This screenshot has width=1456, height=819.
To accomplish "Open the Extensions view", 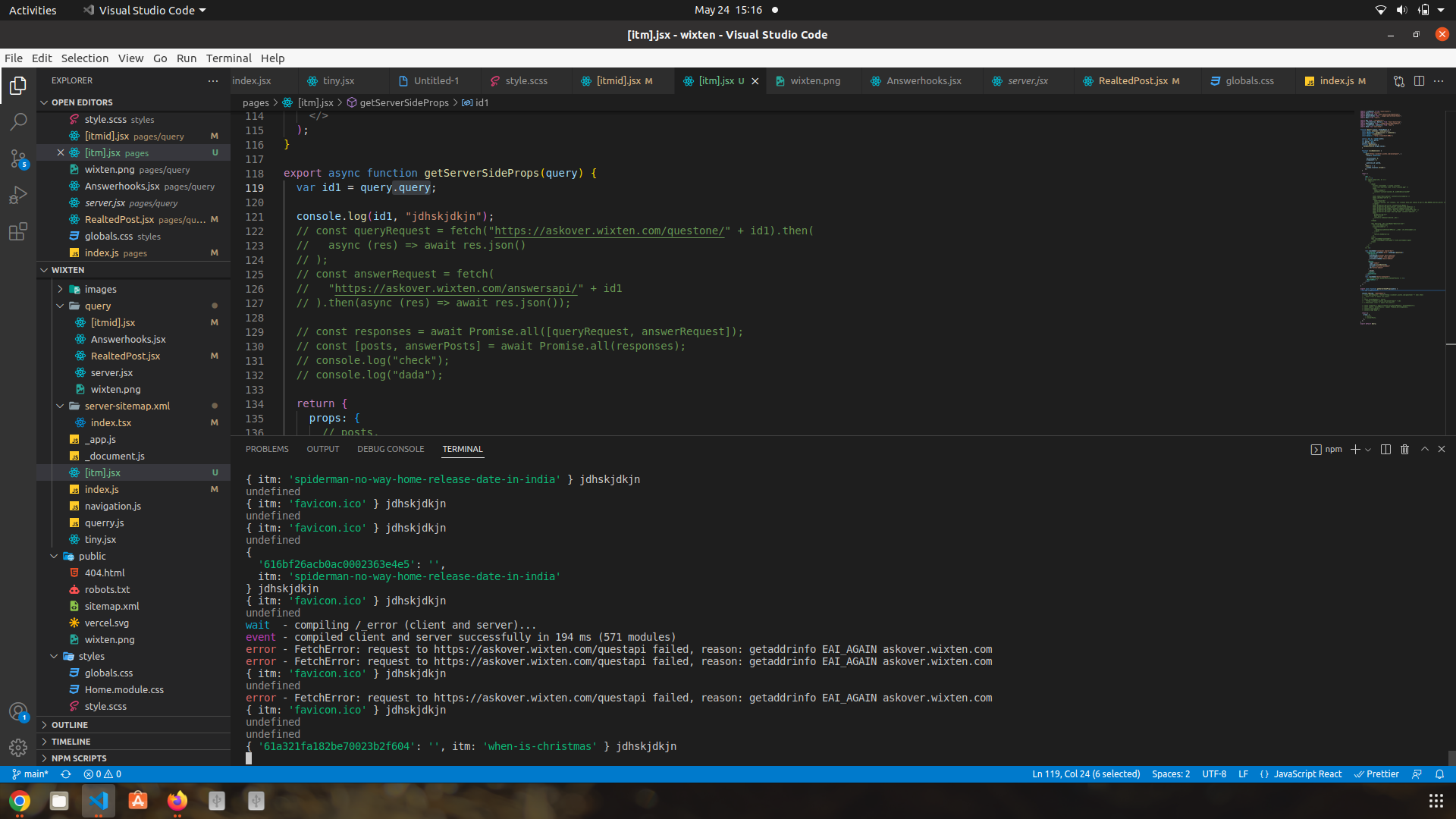I will click(x=18, y=231).
